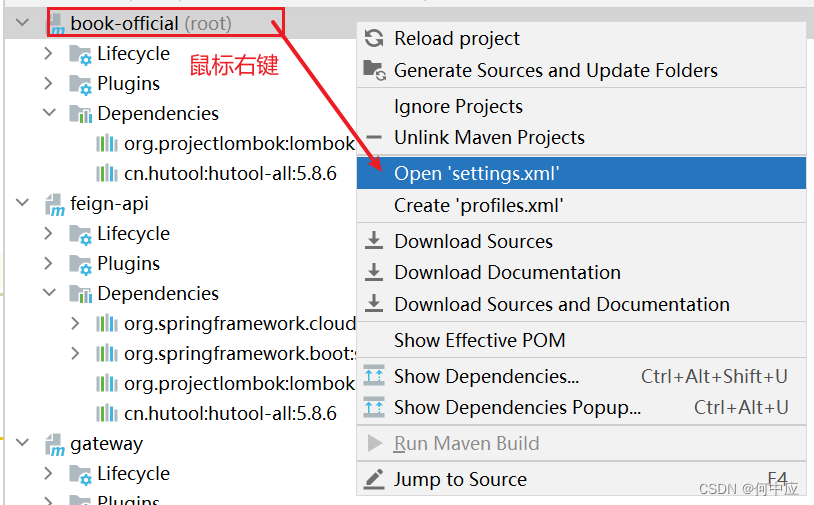Click the Download Documentation arrow icon
Viewport: 814px width, 505px height.
374,272
